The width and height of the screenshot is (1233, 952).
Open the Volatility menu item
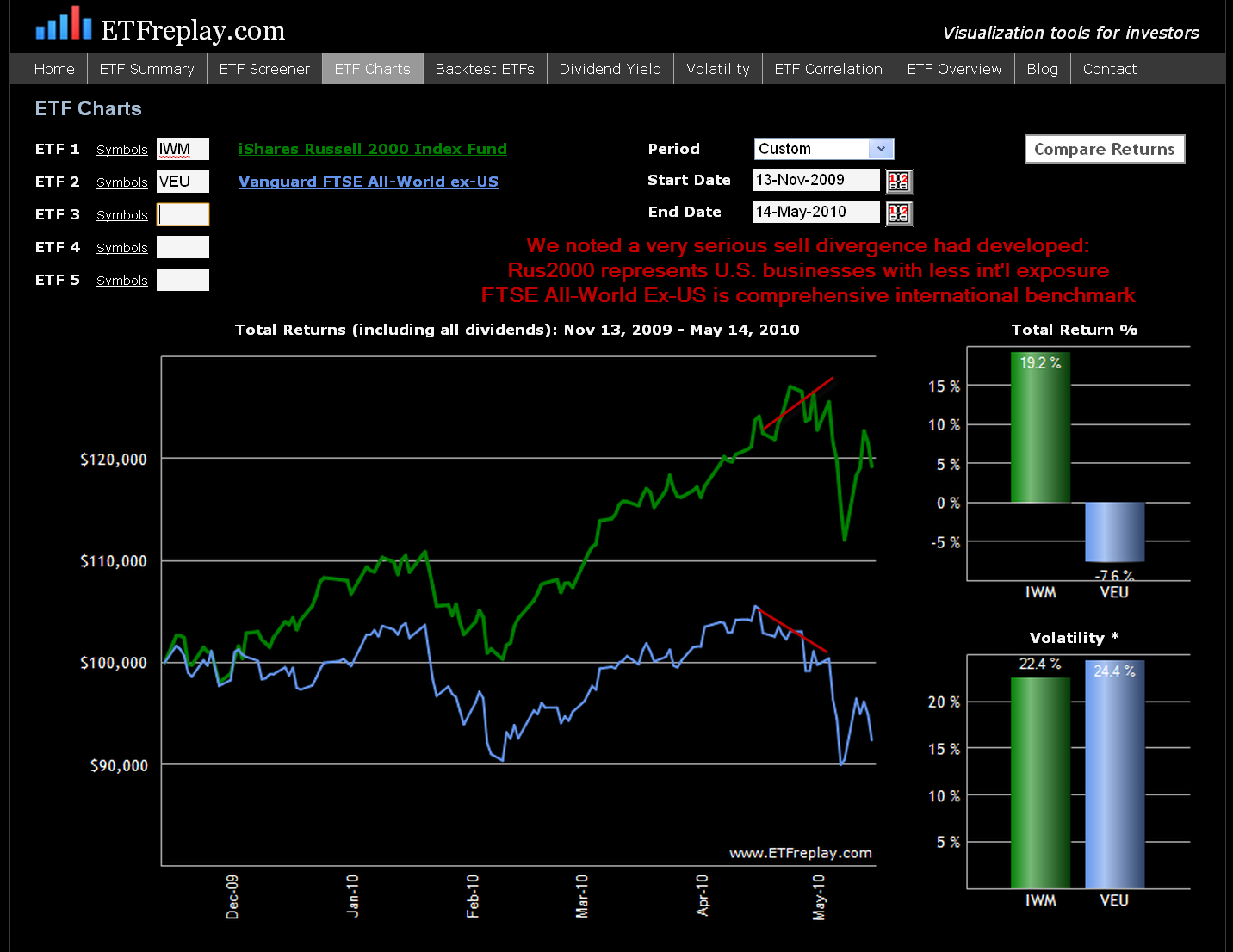(718, 69)
